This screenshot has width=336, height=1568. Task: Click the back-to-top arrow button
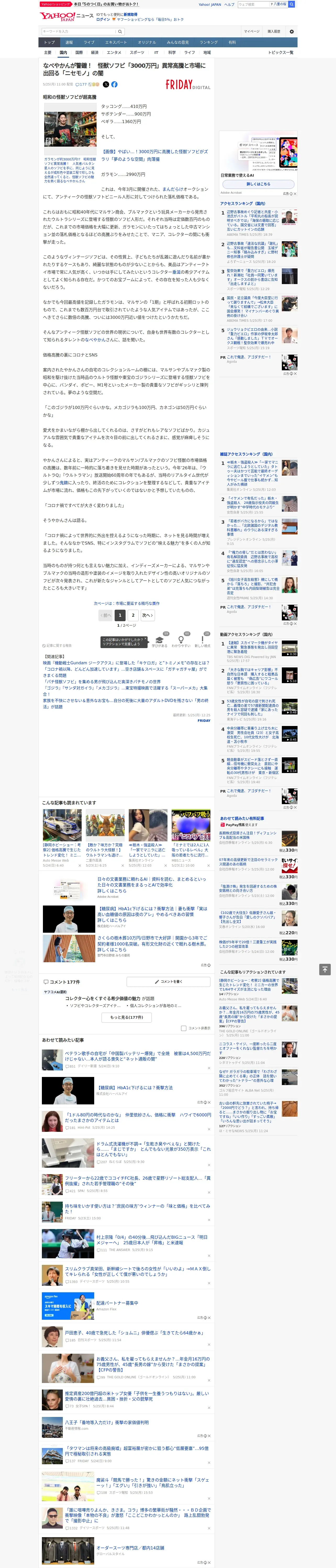(x=325, y=970)
